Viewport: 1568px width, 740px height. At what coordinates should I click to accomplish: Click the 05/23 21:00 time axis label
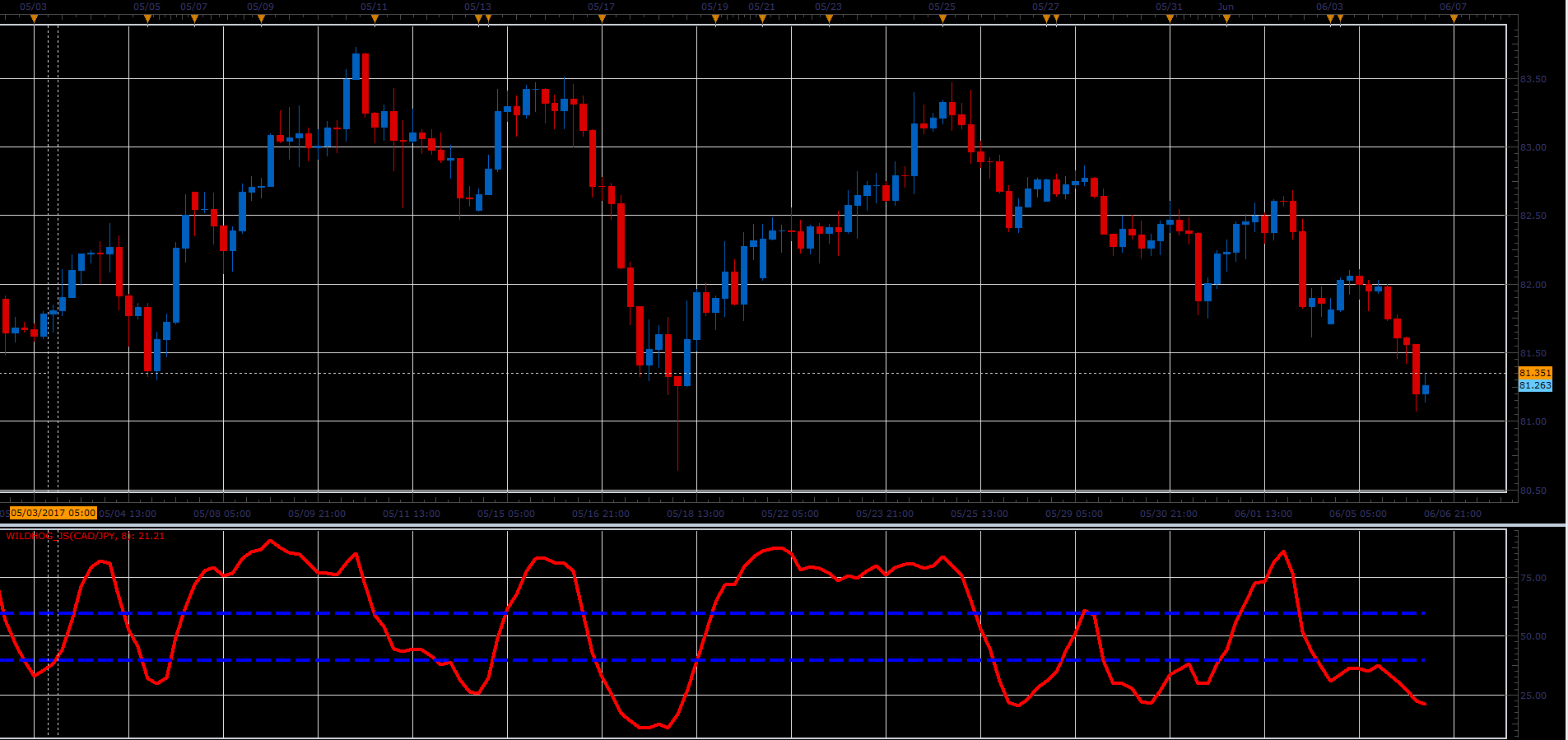pos(885,514)
